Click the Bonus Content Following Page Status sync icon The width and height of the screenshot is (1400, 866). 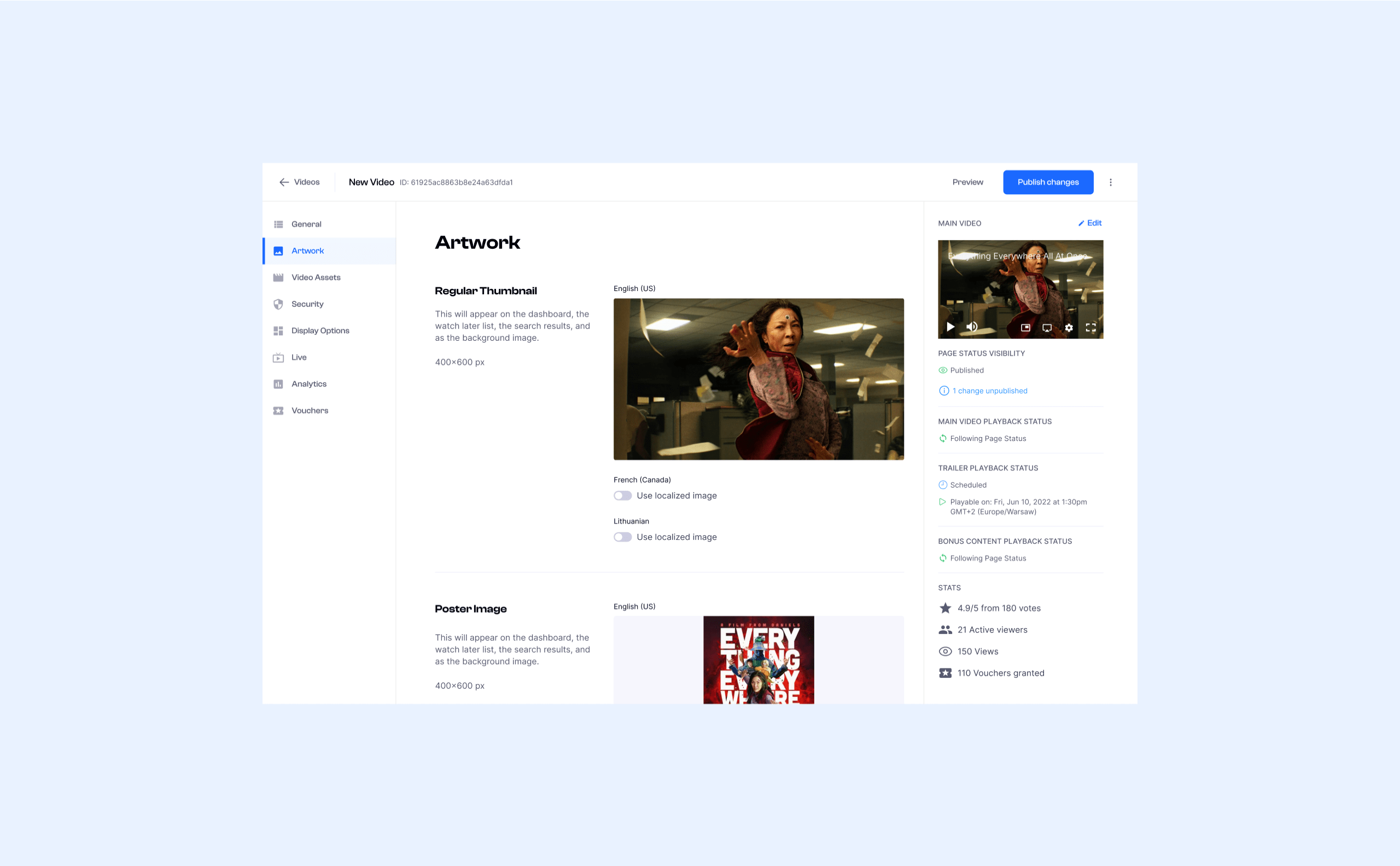pos(942,558)
